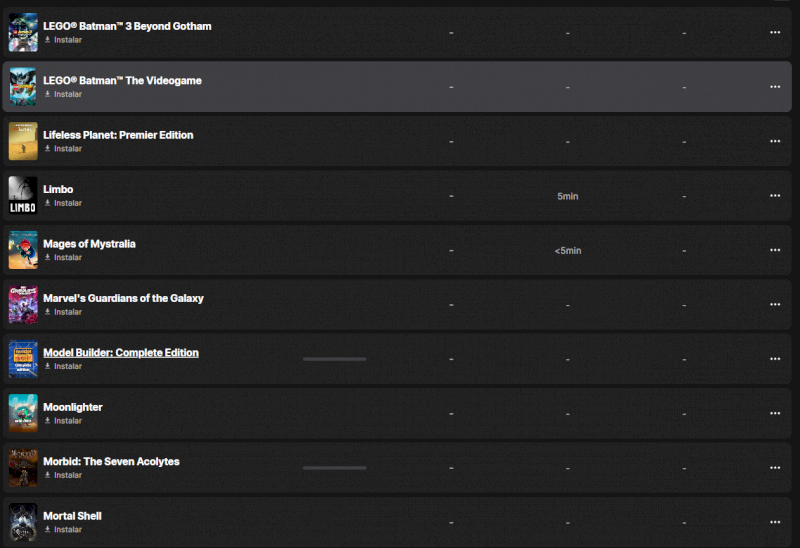Expand the options menu for LEGO Batman 3 Beyond Gotham
Screen dimensions: 800x548
[x=775, y=32]
